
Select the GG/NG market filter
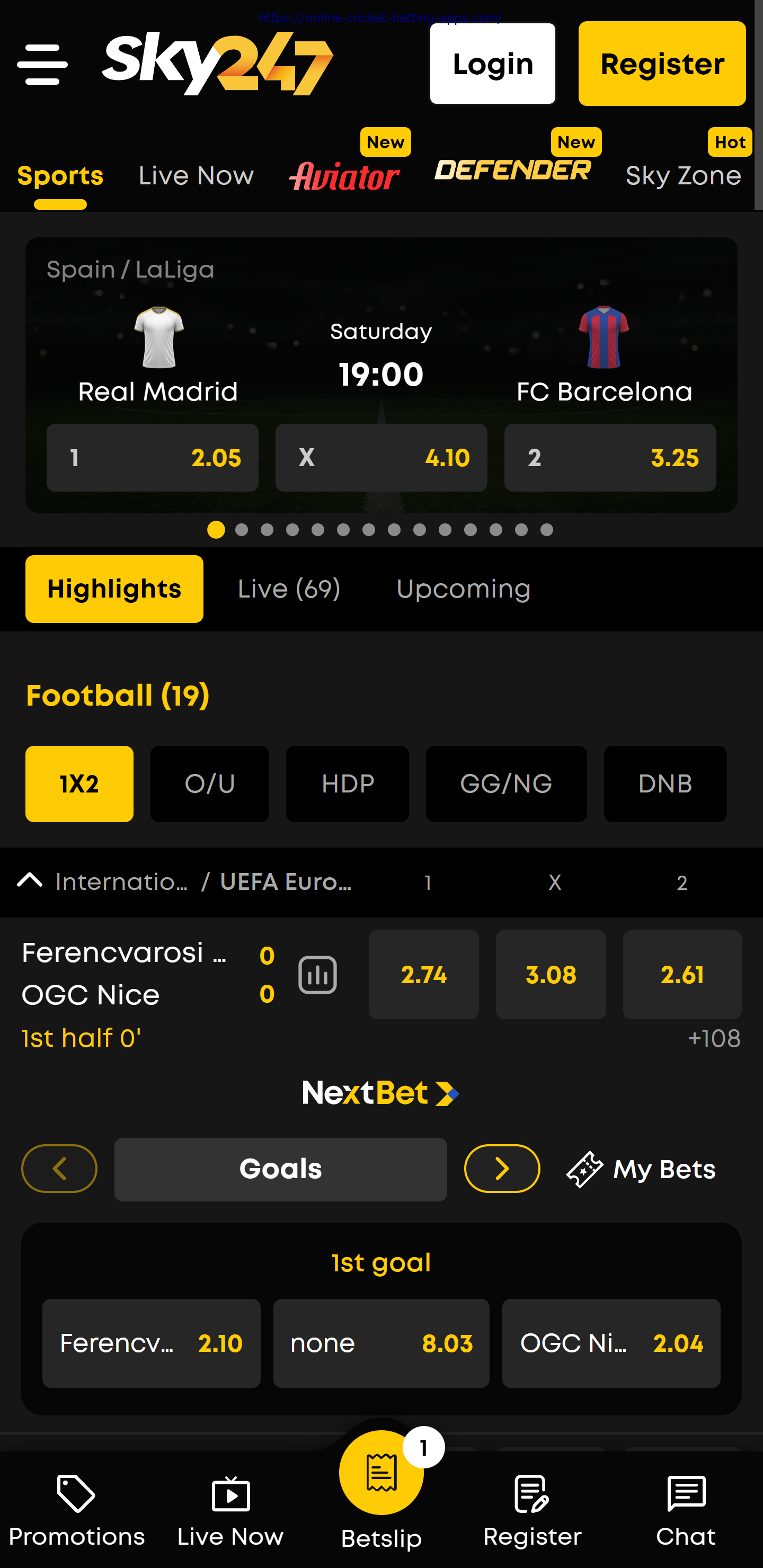click(x=506, y=784)
